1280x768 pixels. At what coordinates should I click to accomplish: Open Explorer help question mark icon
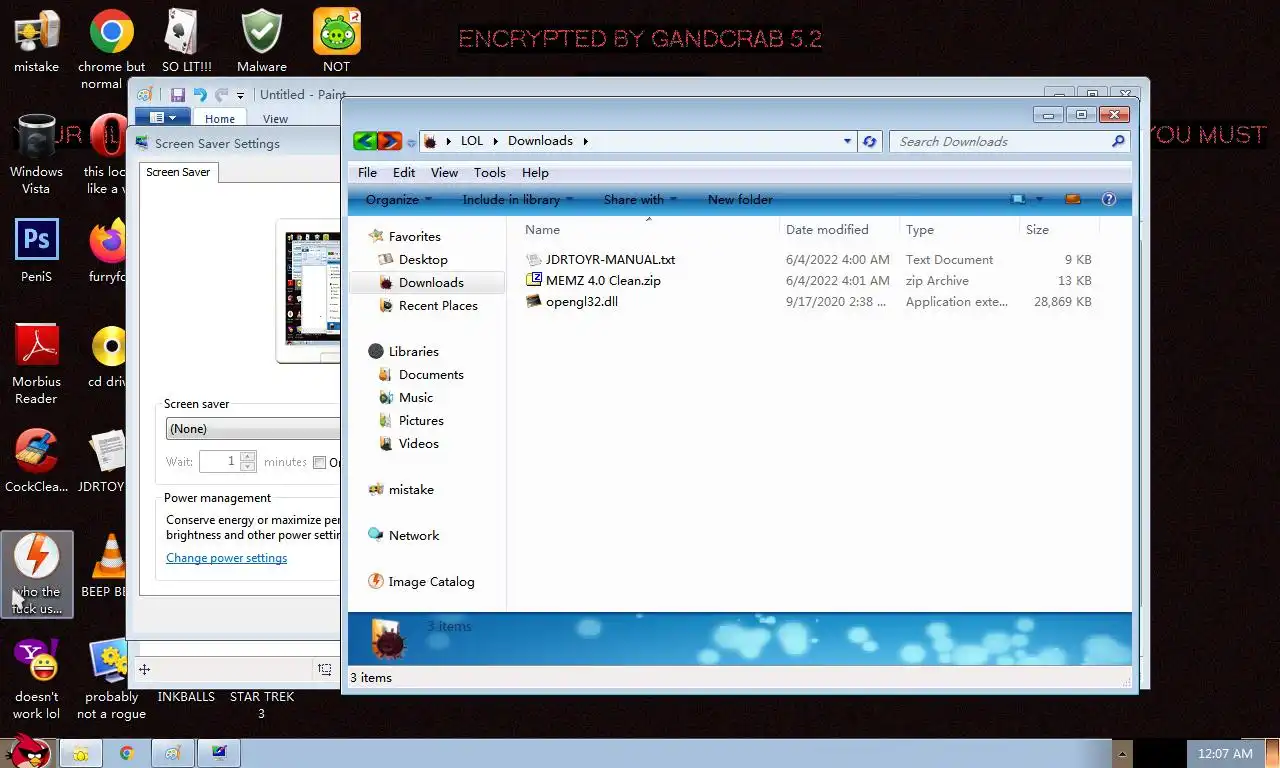pyautogui.click(x=1108, y=199)
